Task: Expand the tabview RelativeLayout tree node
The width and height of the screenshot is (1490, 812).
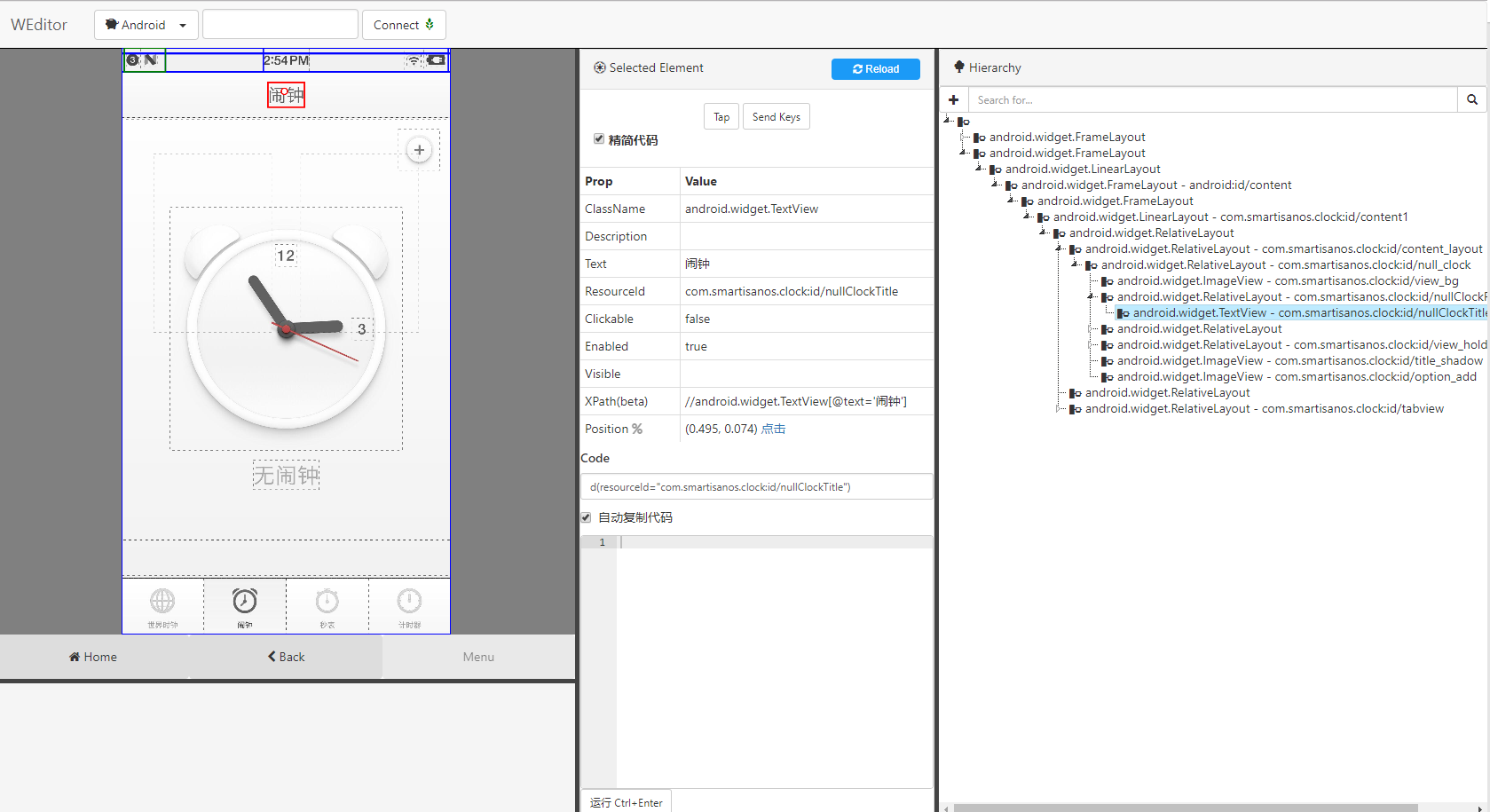Action: click(x=1059, y=409)
